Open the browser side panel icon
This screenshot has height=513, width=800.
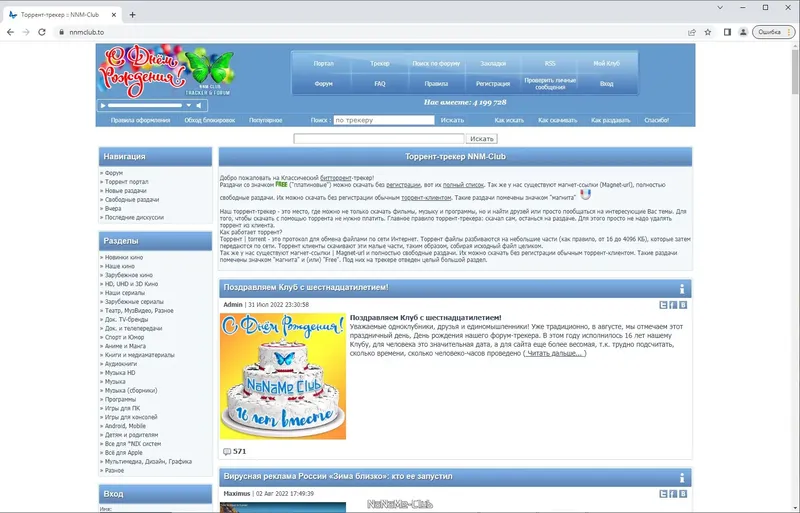coord(727,32)
